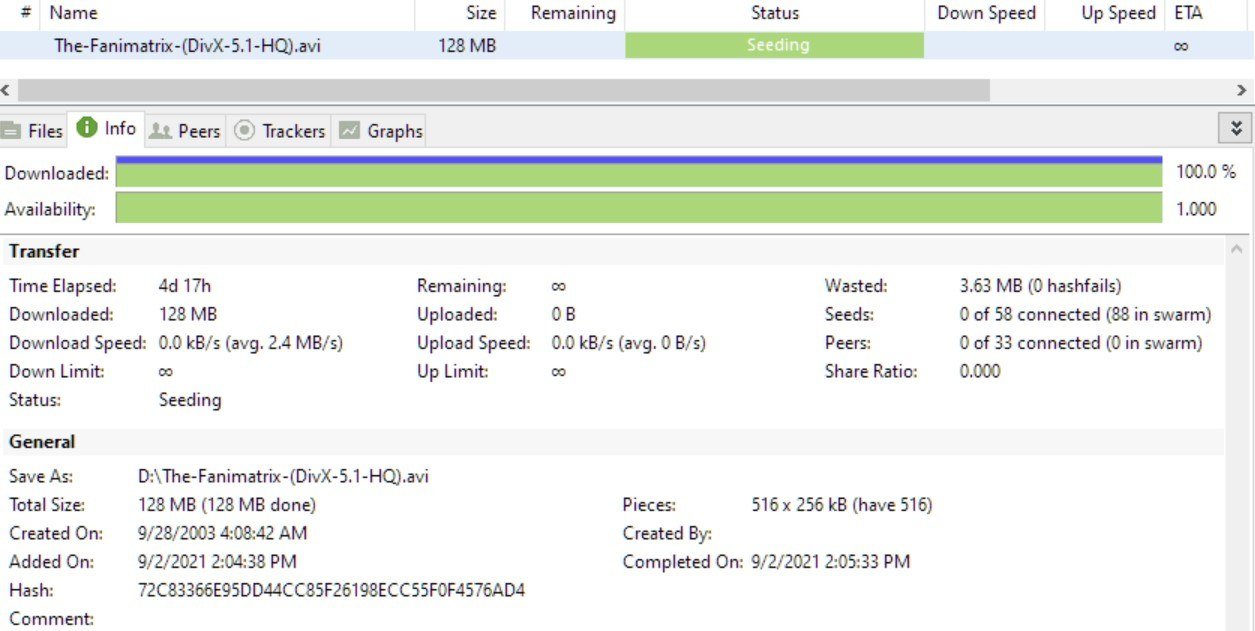Sort by the Size column header
Screen dimensions: 1255x631
[480, 14]
